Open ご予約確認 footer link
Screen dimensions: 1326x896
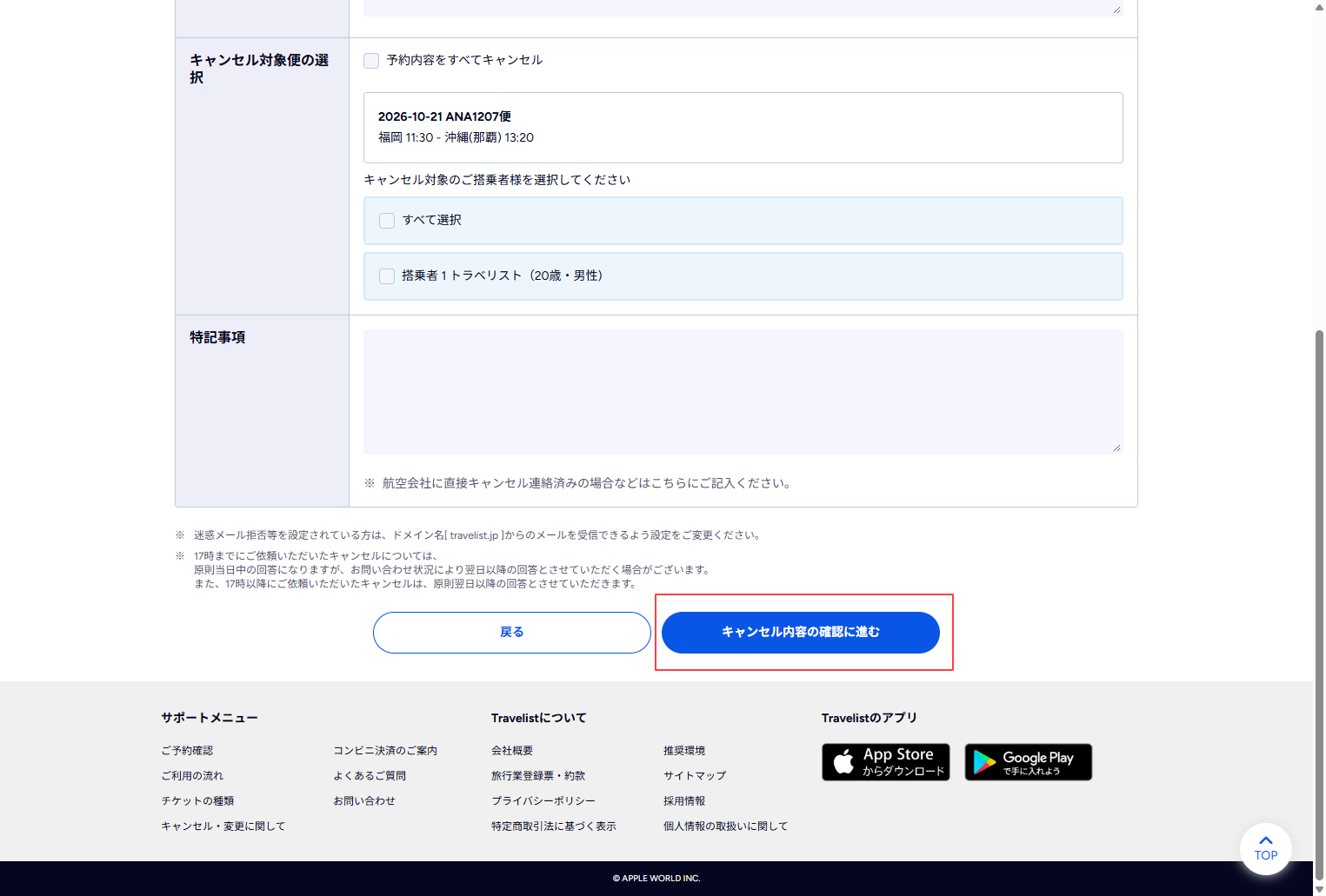pos(187,751)
